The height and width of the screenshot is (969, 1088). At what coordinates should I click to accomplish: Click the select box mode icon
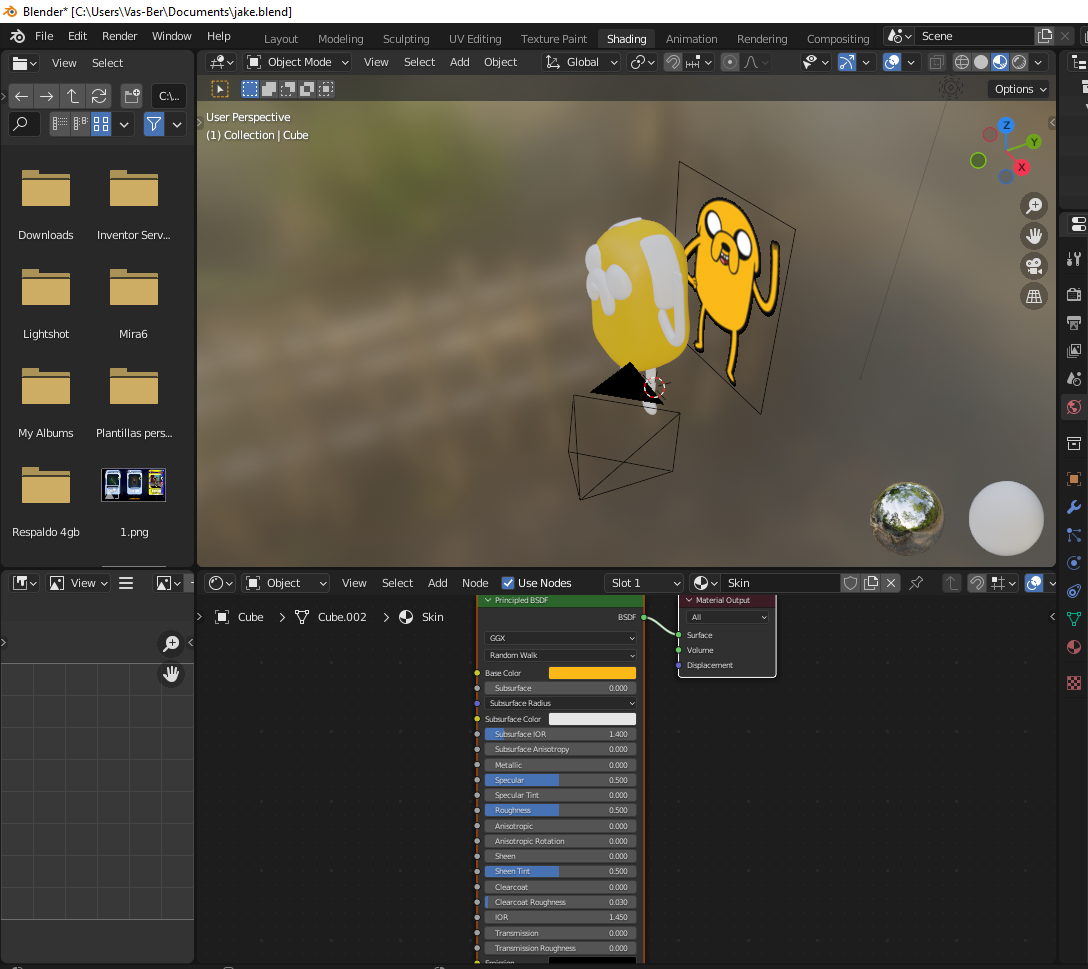click(x=250, y=89)
